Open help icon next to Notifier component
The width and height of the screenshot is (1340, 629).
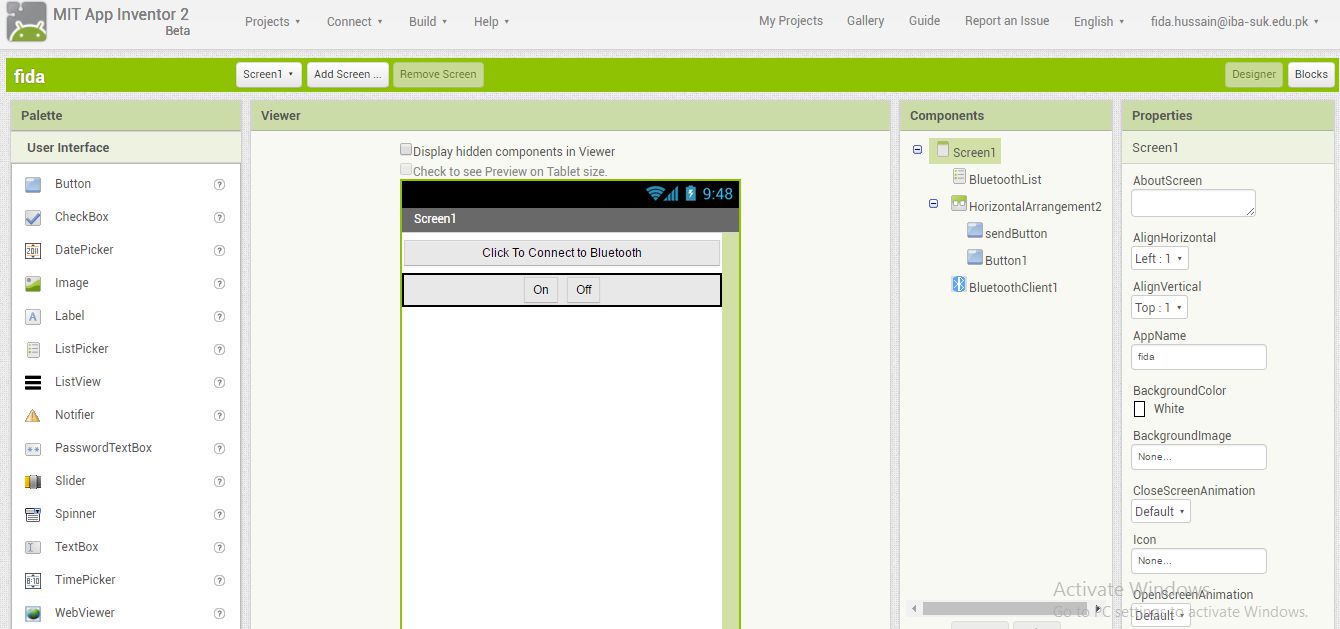[219, 415]
